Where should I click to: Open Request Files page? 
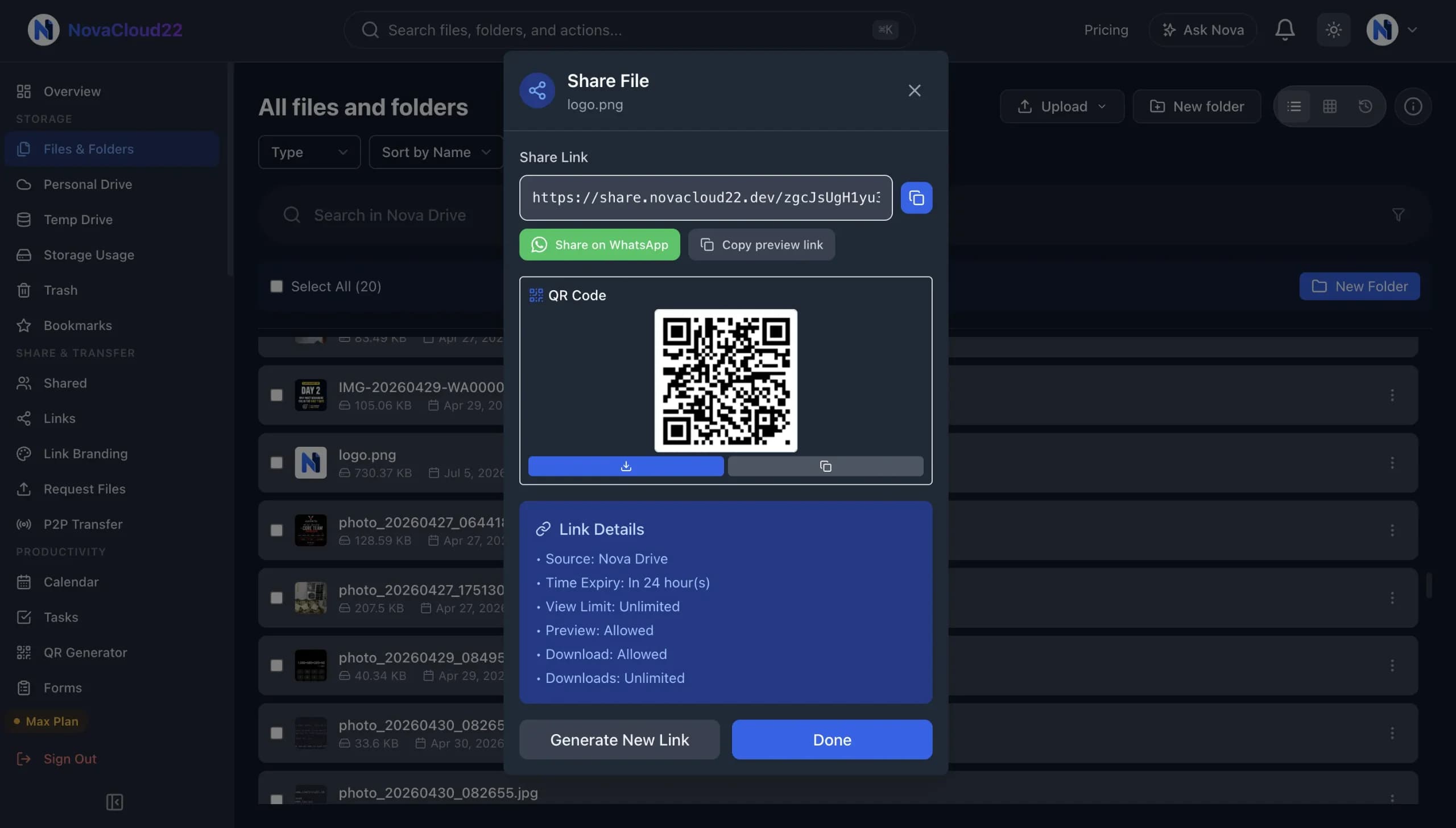click(x=111, y=489)
